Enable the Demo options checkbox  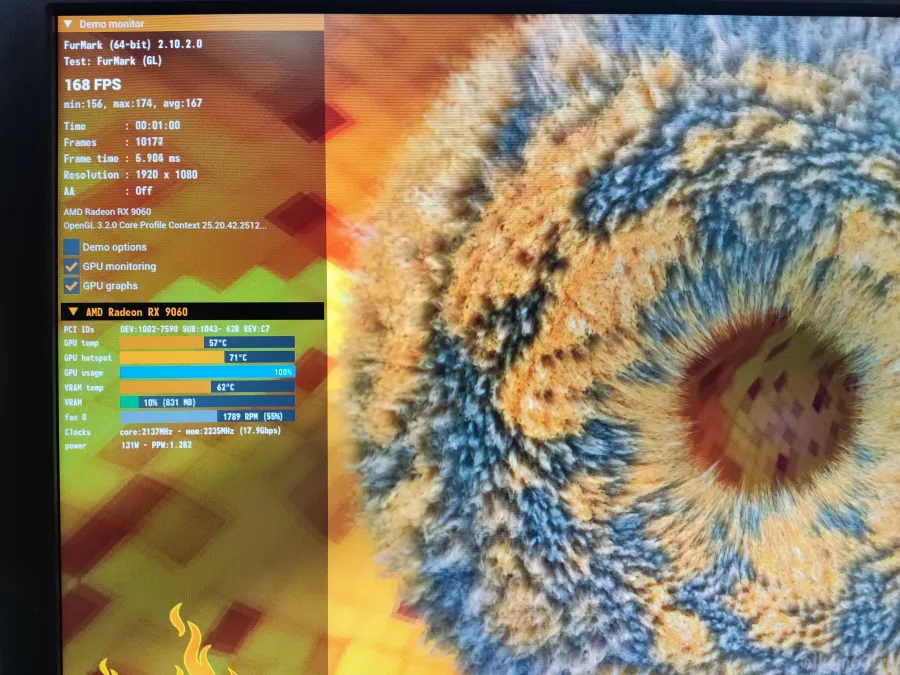(71, 247)
